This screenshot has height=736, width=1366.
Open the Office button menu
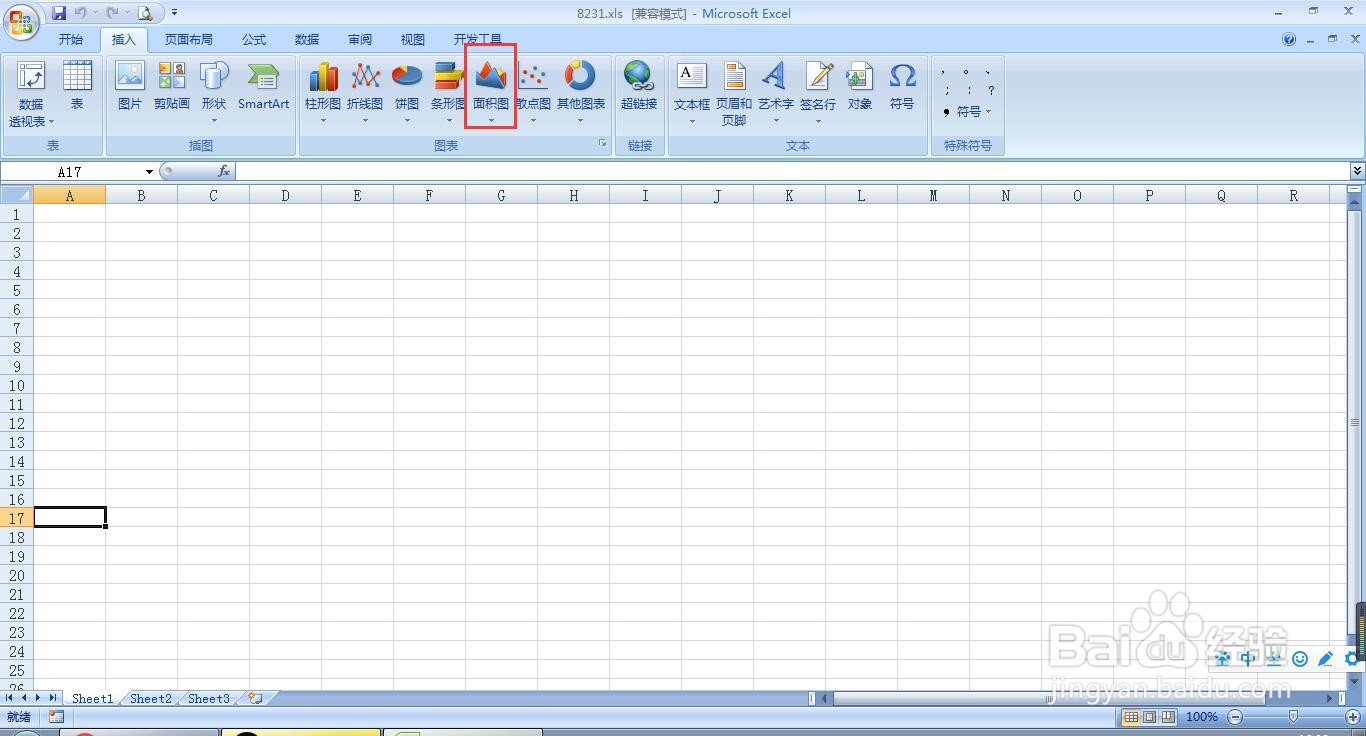(21, 21)
